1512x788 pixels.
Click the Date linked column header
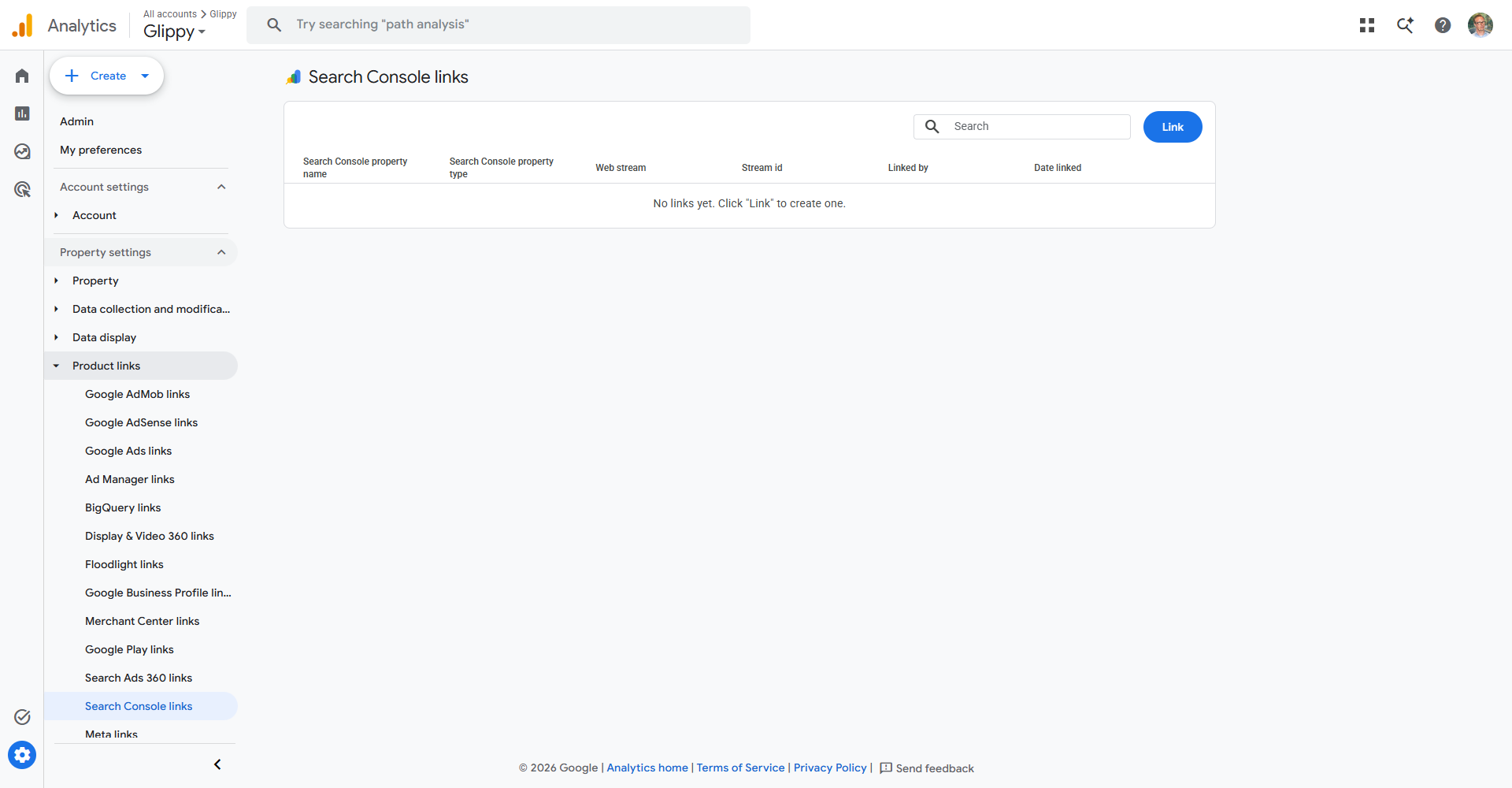click(1058, 168)
